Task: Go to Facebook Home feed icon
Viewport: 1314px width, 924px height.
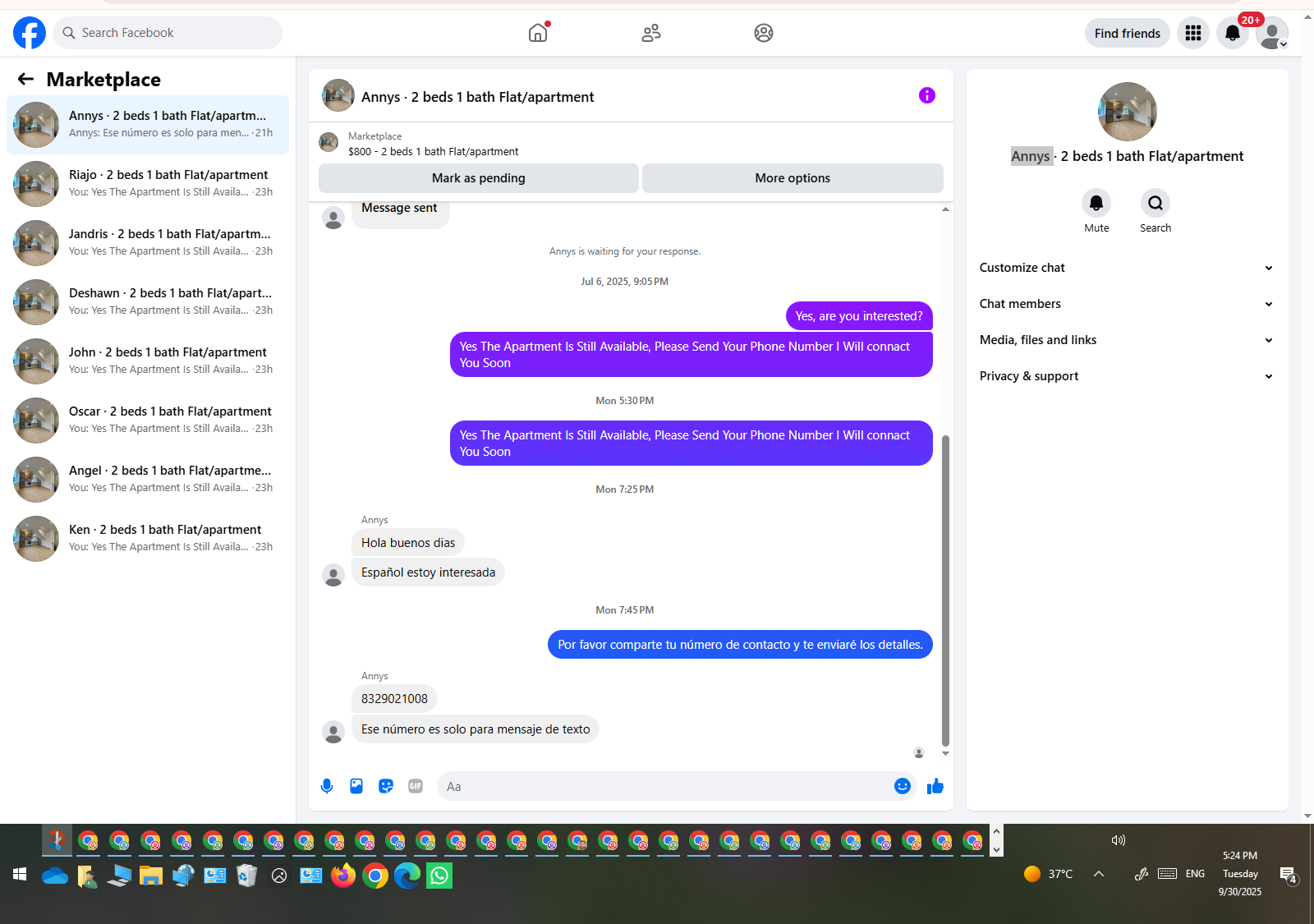Action: (538, 33)
